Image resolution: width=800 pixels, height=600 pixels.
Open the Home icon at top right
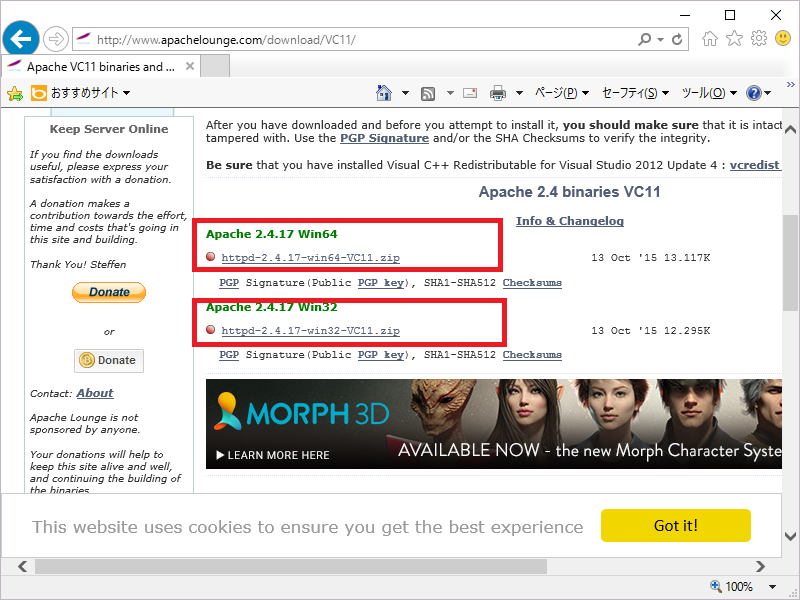710,39
